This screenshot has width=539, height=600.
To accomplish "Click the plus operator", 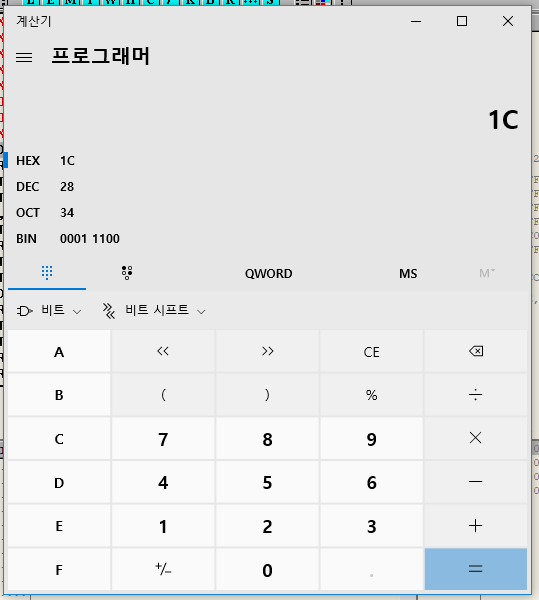I will click(475, 526).
